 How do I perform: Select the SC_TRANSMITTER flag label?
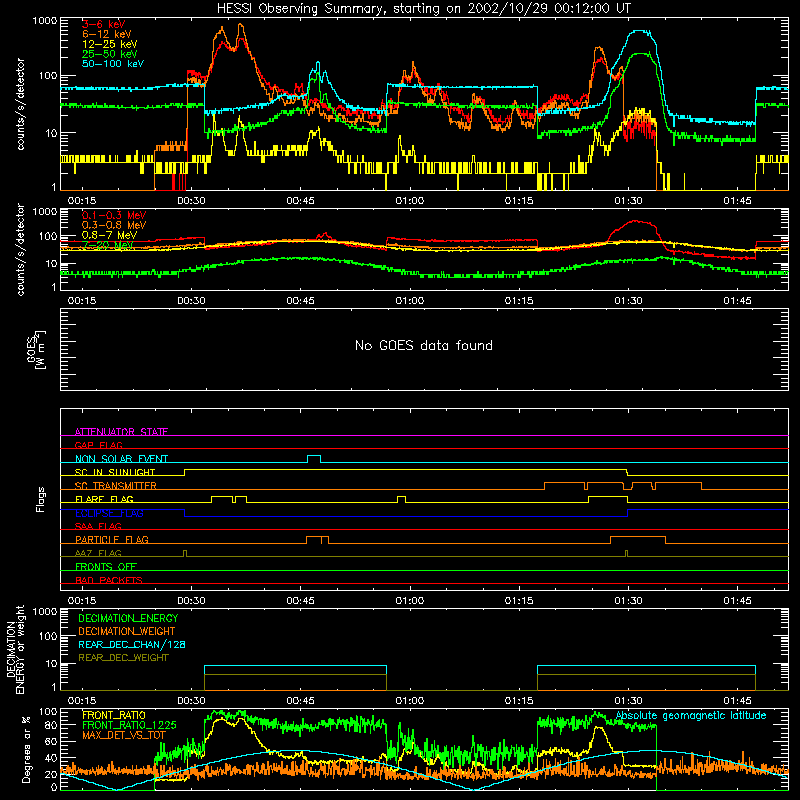[x=116, y=486]
